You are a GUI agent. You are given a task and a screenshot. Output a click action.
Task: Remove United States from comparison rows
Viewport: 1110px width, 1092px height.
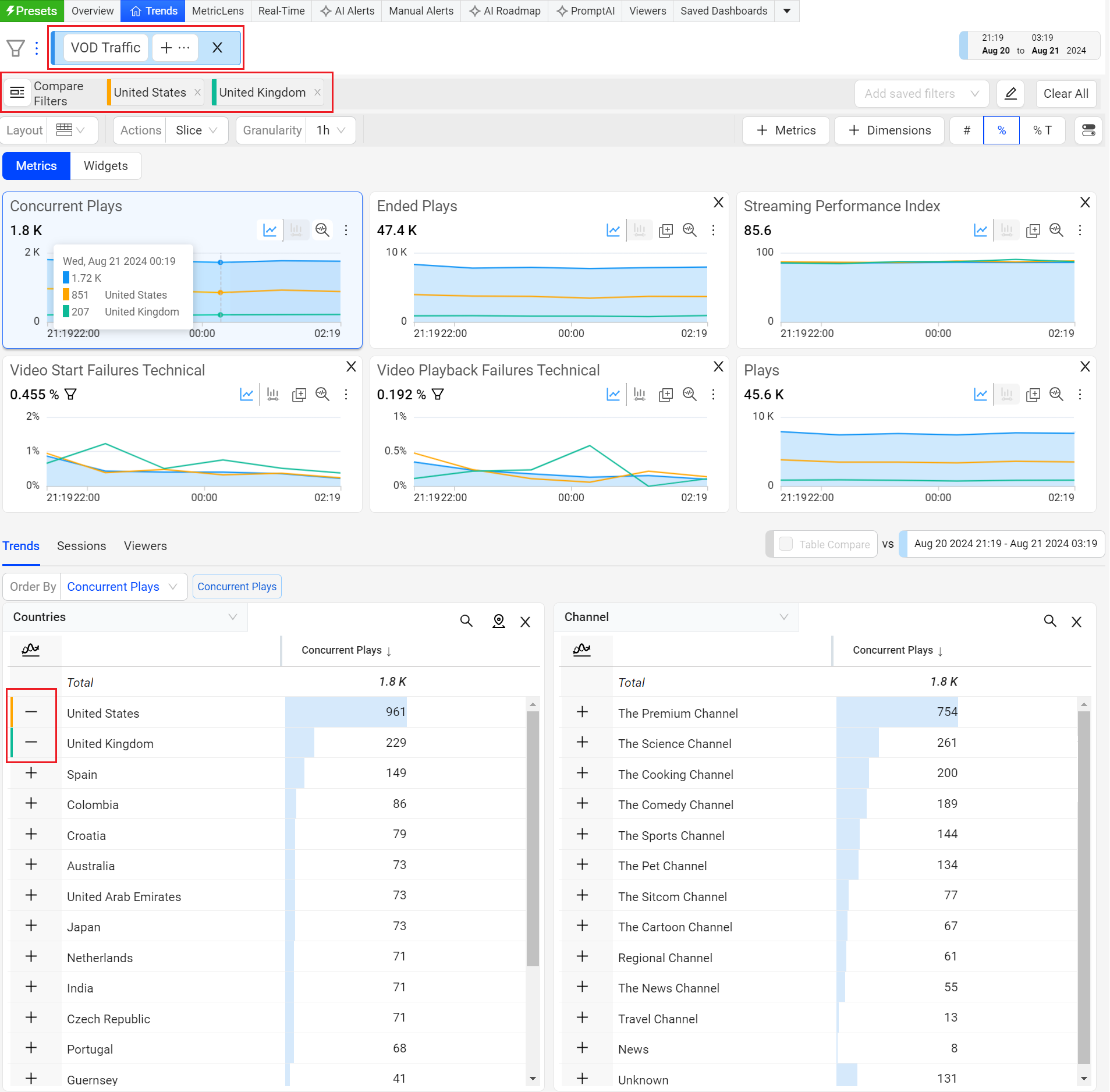coord(31,712)
